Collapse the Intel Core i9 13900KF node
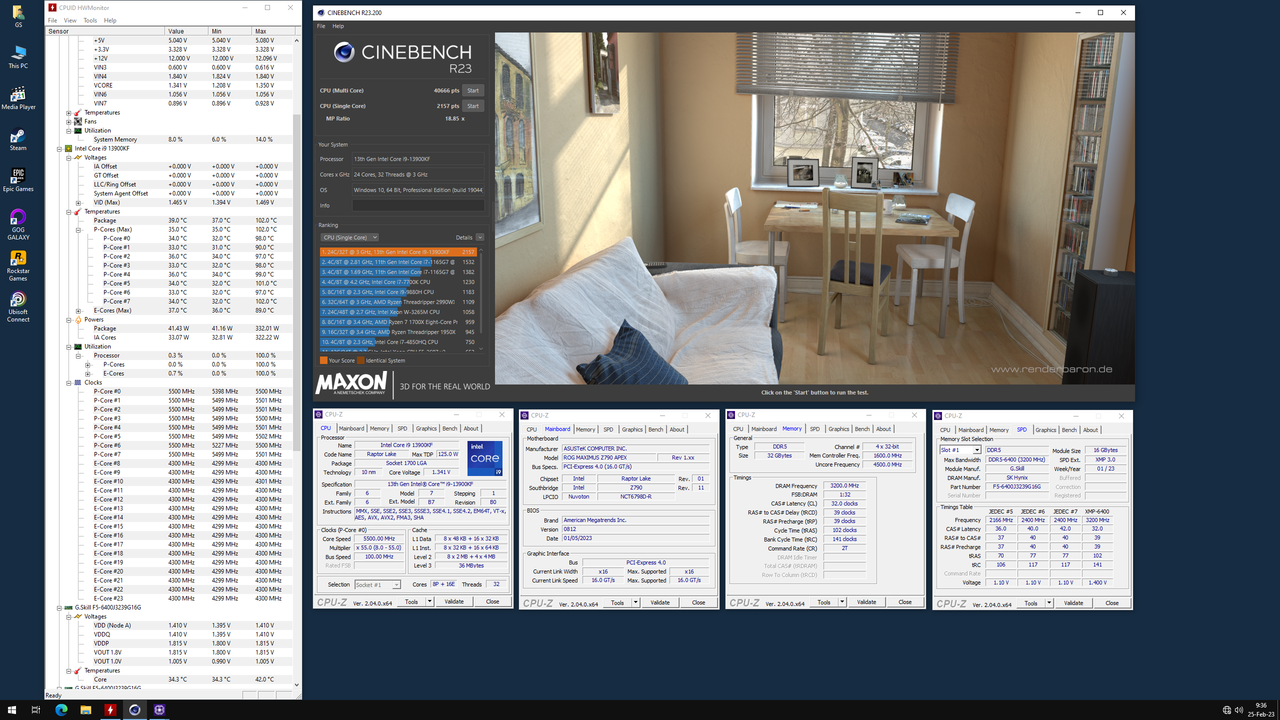 (x=60, y=148)
